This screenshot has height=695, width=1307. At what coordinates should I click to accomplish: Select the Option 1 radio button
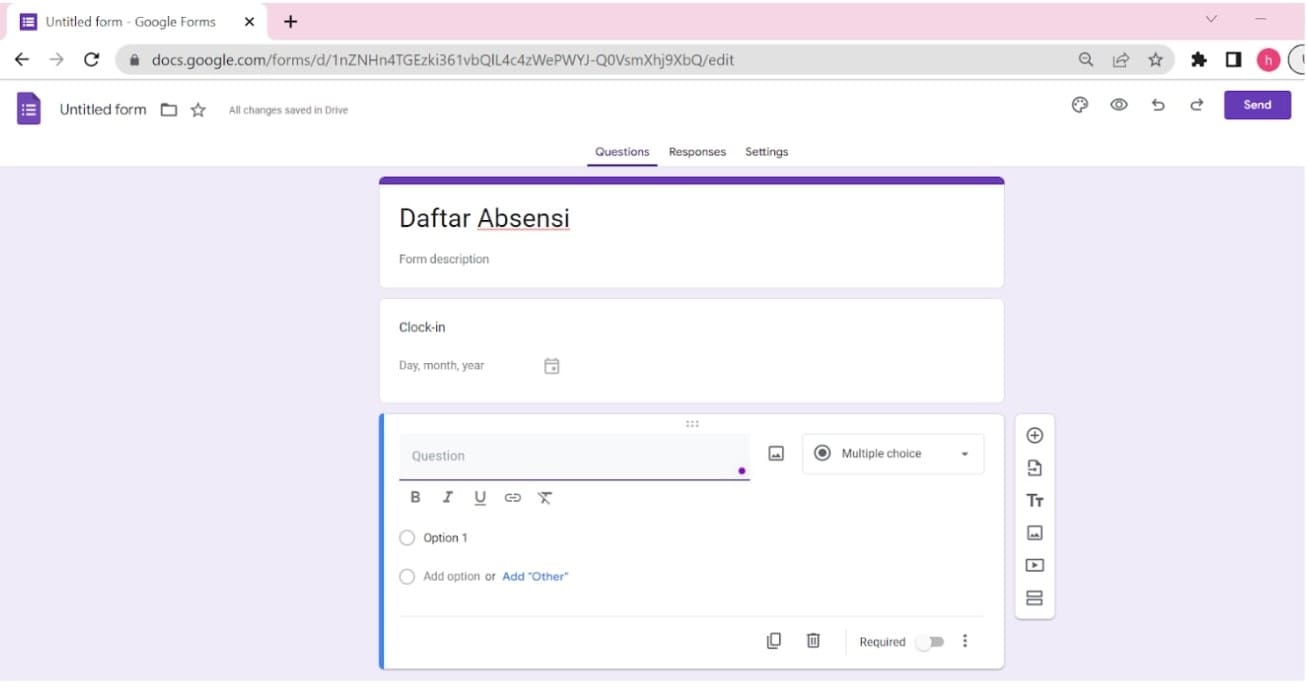point(407,537)
